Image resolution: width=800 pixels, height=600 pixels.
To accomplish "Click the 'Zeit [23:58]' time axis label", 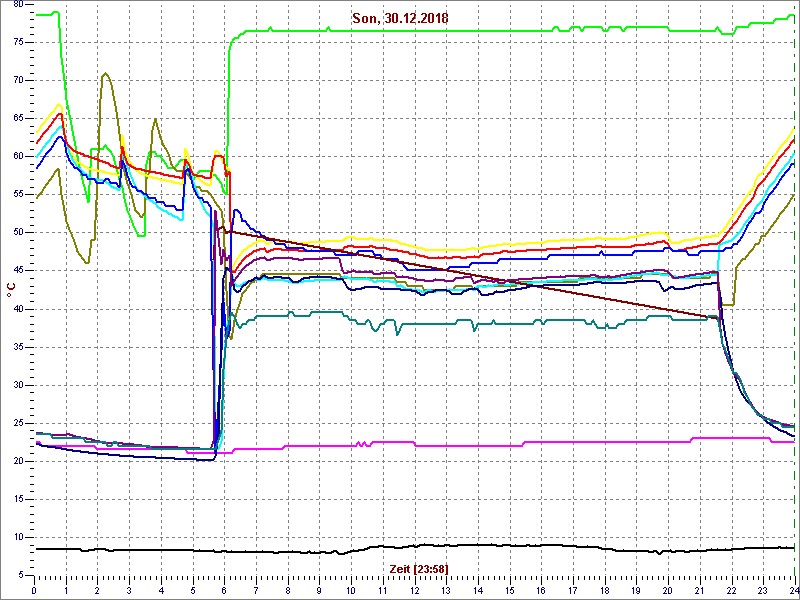I will click(x=419, y=568).
